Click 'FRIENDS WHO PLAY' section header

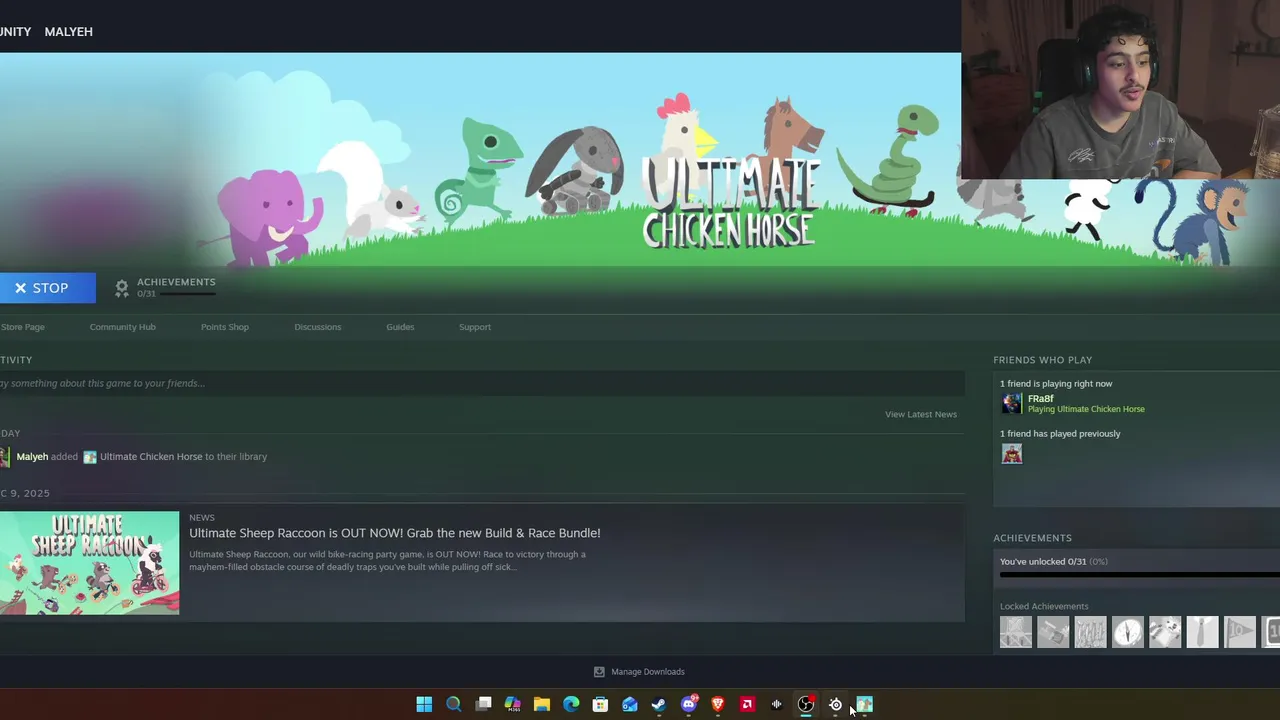click(x=1043, y=360)
